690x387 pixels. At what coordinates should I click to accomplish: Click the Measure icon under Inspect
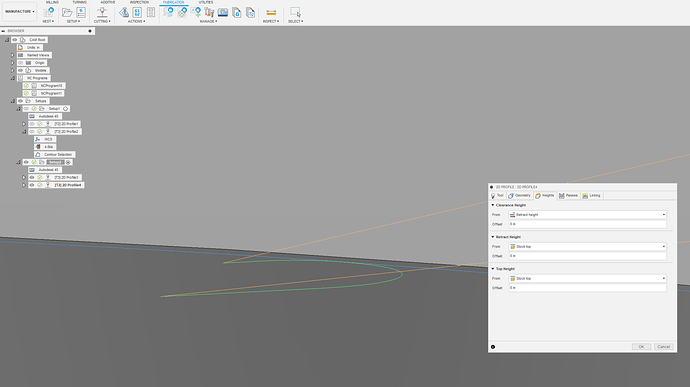point(271,13)
